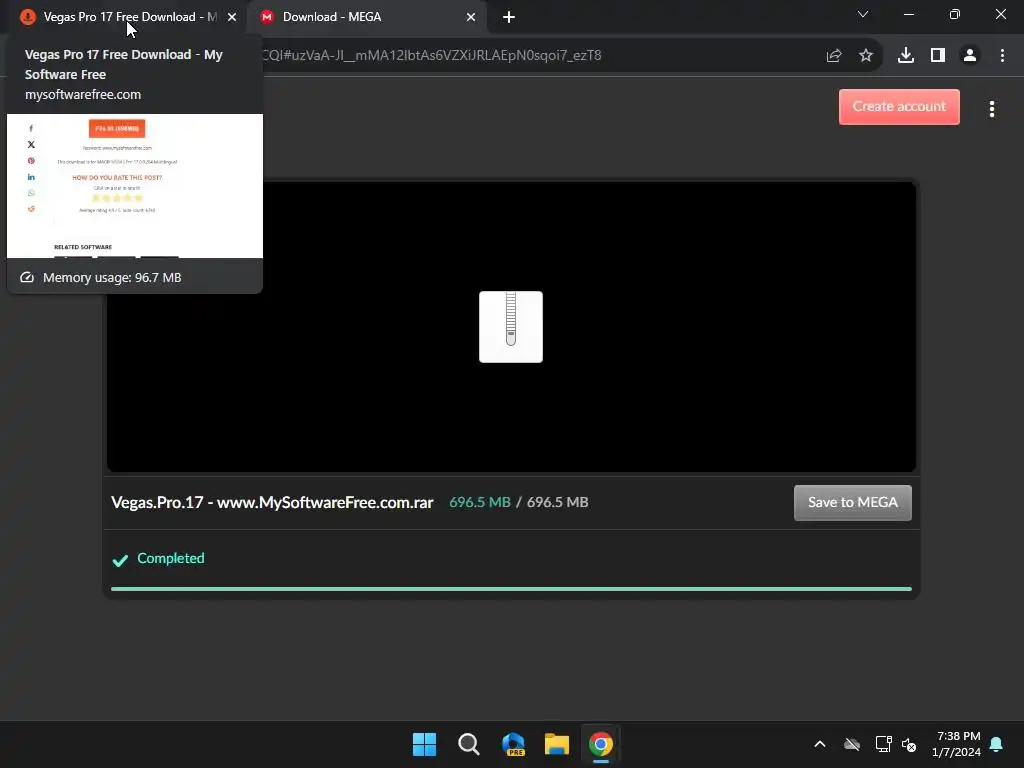Open Microsoft Edge Preview from the taskbar
This screenshot has height=768, width=1024.
(513, 744)
